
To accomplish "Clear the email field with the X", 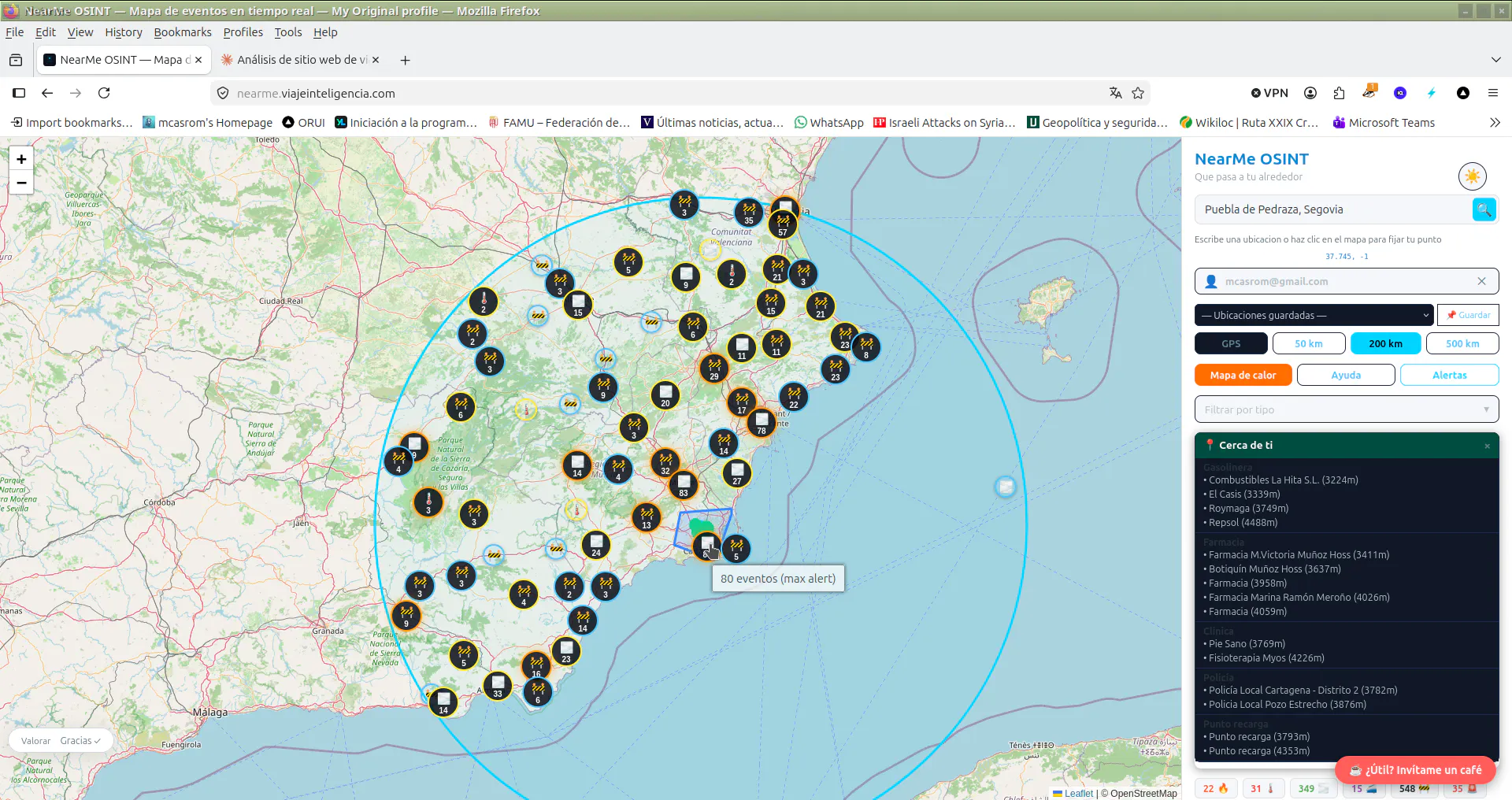I will pos(1481,281).
